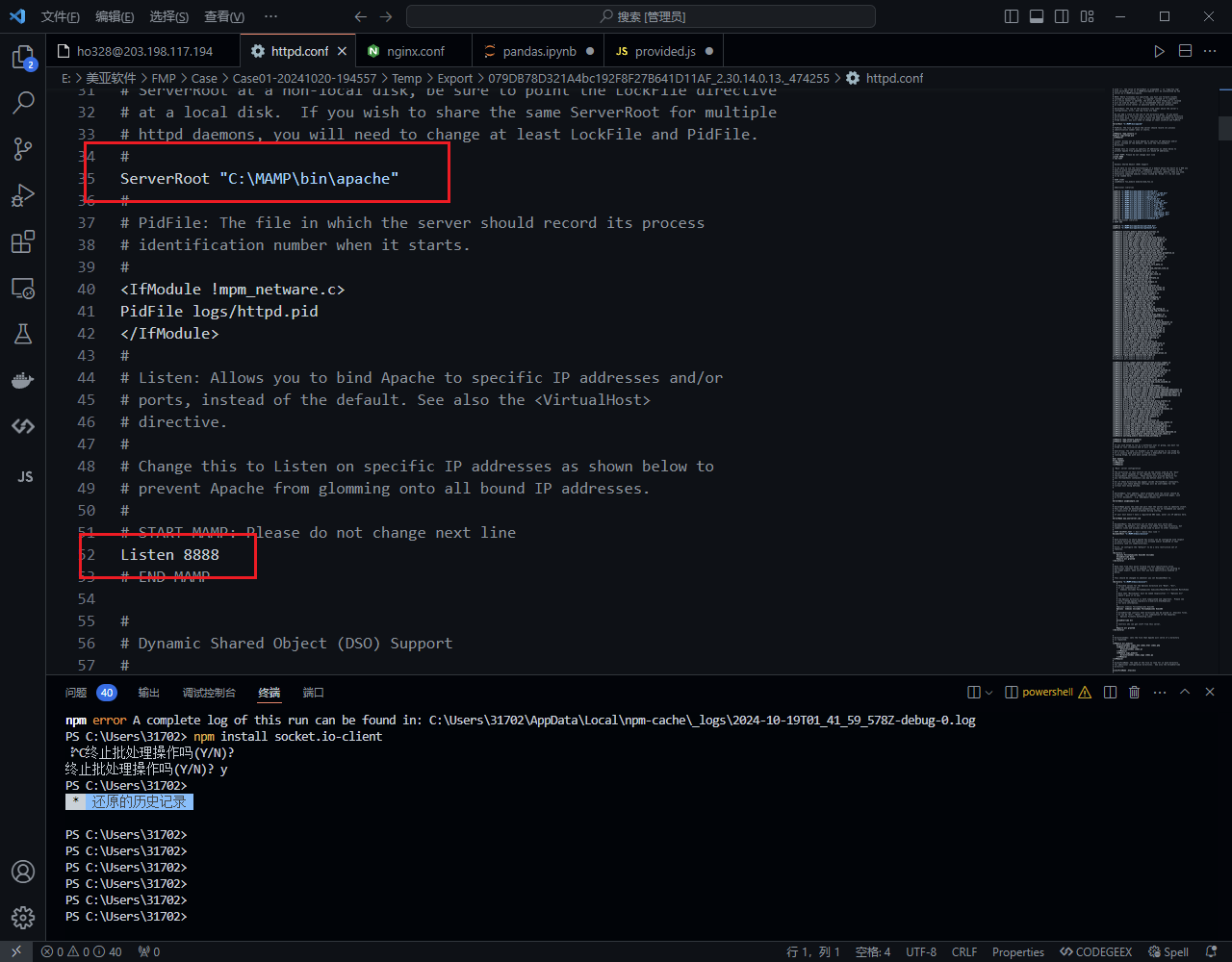Split the editor to the right
The height and width of the screenshot is (962, 1232).
(x=1186, y=51)
